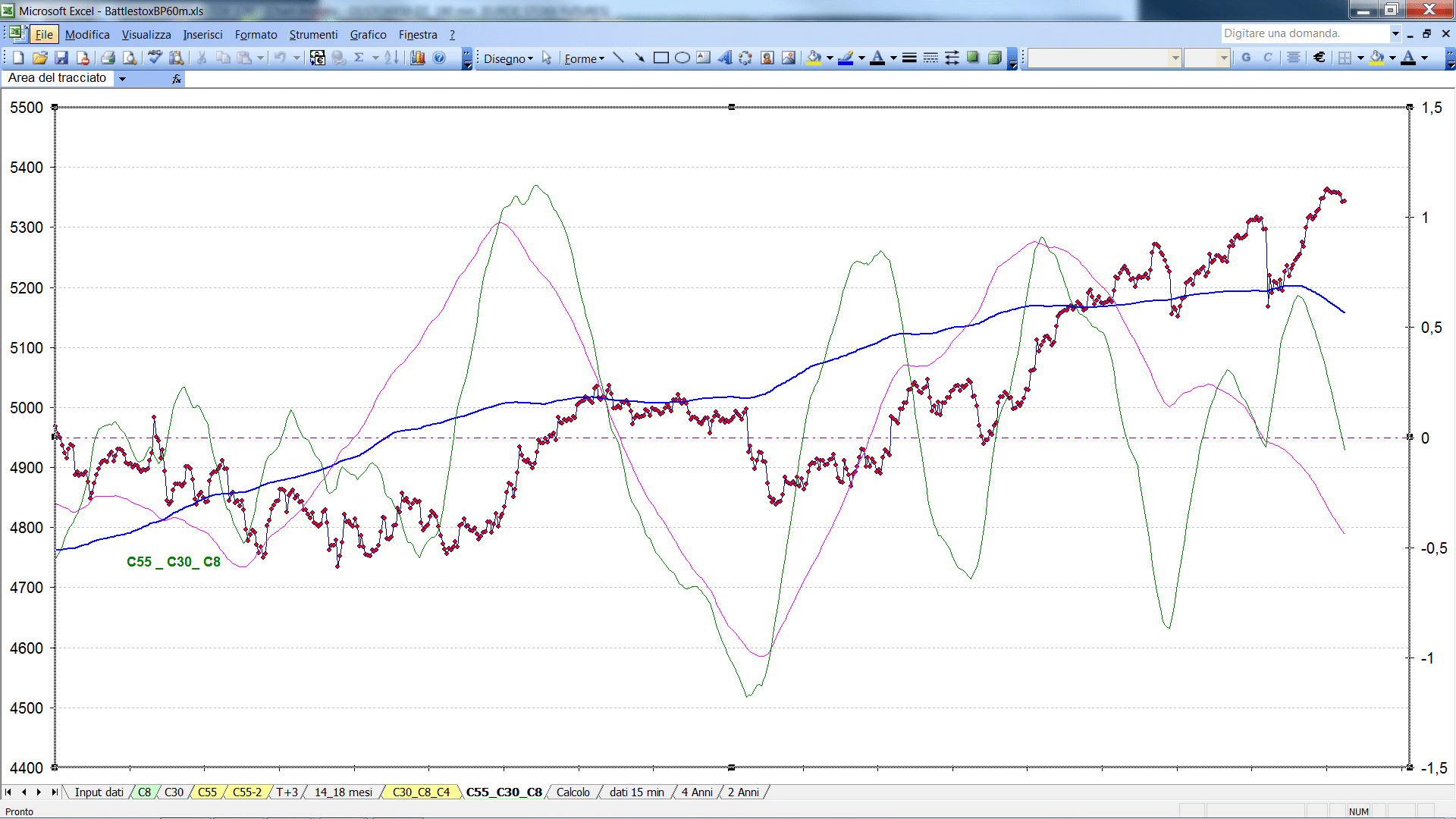The image size is (1456, 819).
Task: Click the 3-D Style icon
Action: pyautogui.click(x=994, y=58)
